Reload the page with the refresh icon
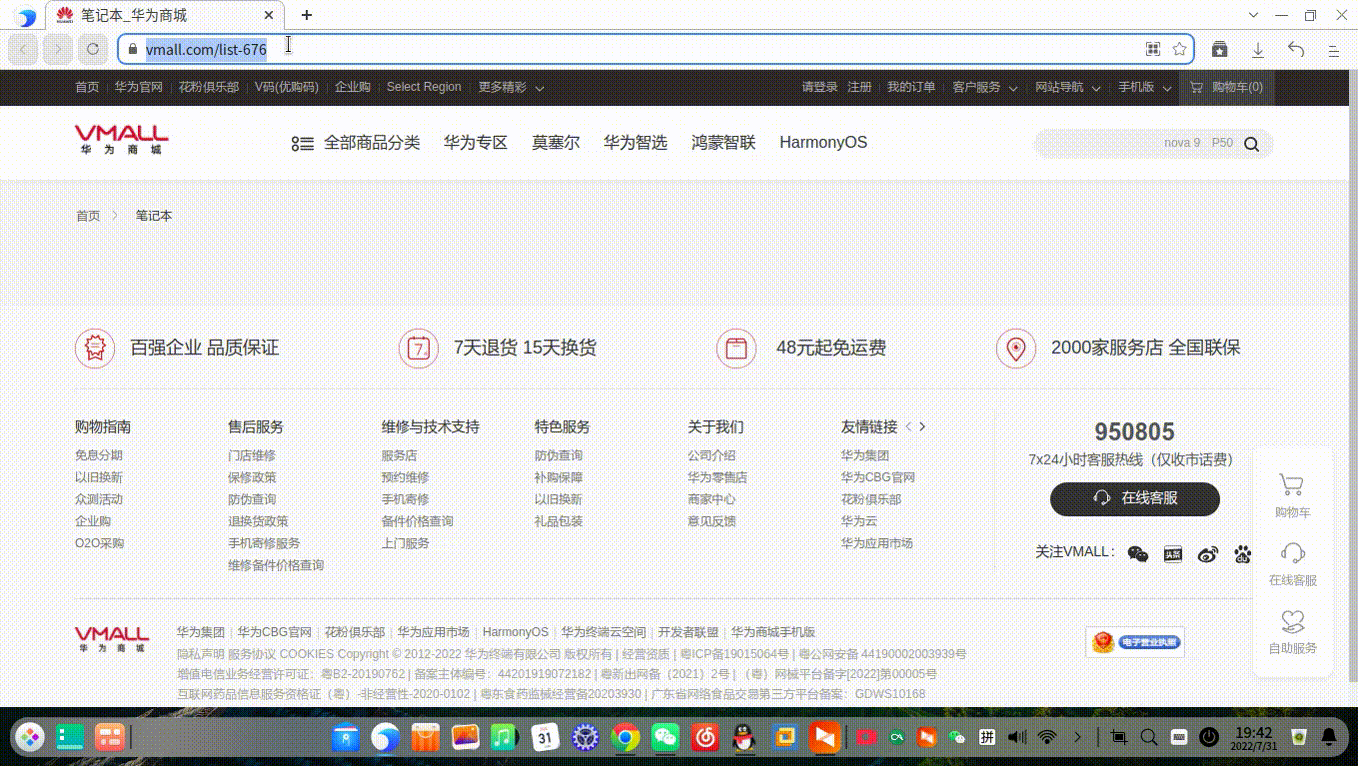The width and height of the screenshot is (1358, 766). click(93, 49)
